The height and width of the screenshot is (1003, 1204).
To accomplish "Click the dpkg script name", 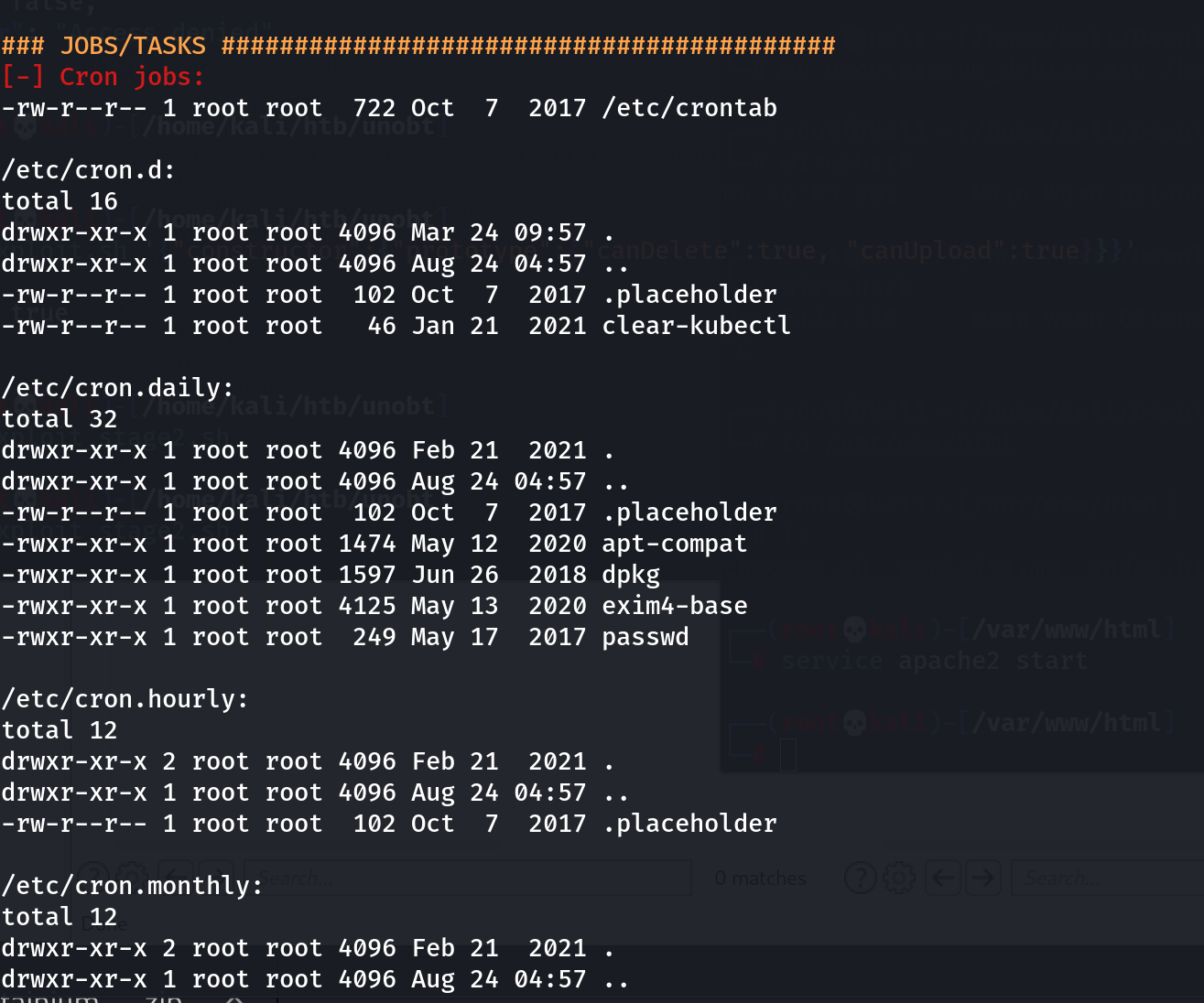I will 631,575.
